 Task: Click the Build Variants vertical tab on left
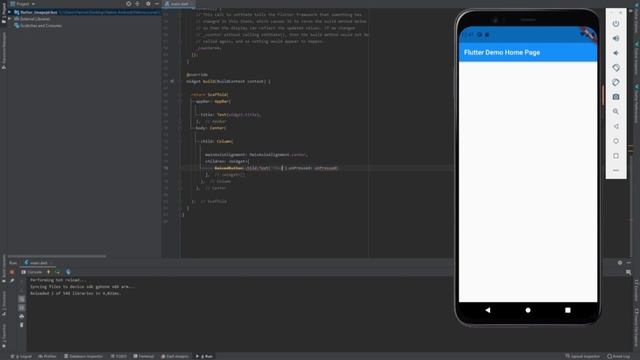tap(4, 269)
